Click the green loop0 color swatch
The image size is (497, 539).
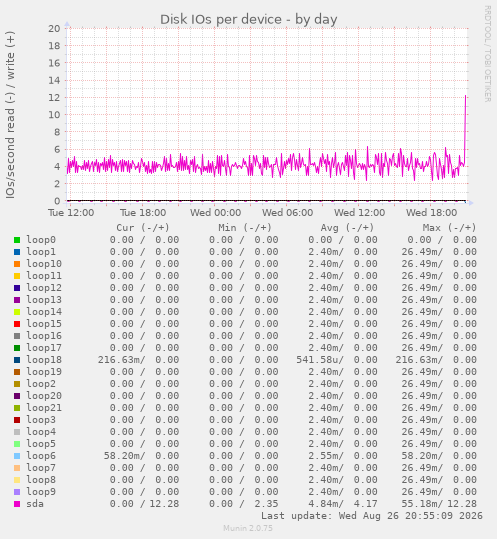(17, 240)
